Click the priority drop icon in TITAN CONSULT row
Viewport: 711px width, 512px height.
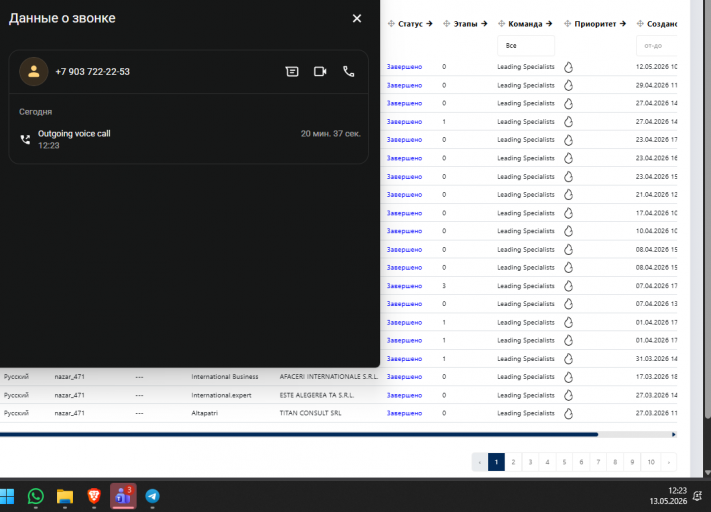pos(569,414)
